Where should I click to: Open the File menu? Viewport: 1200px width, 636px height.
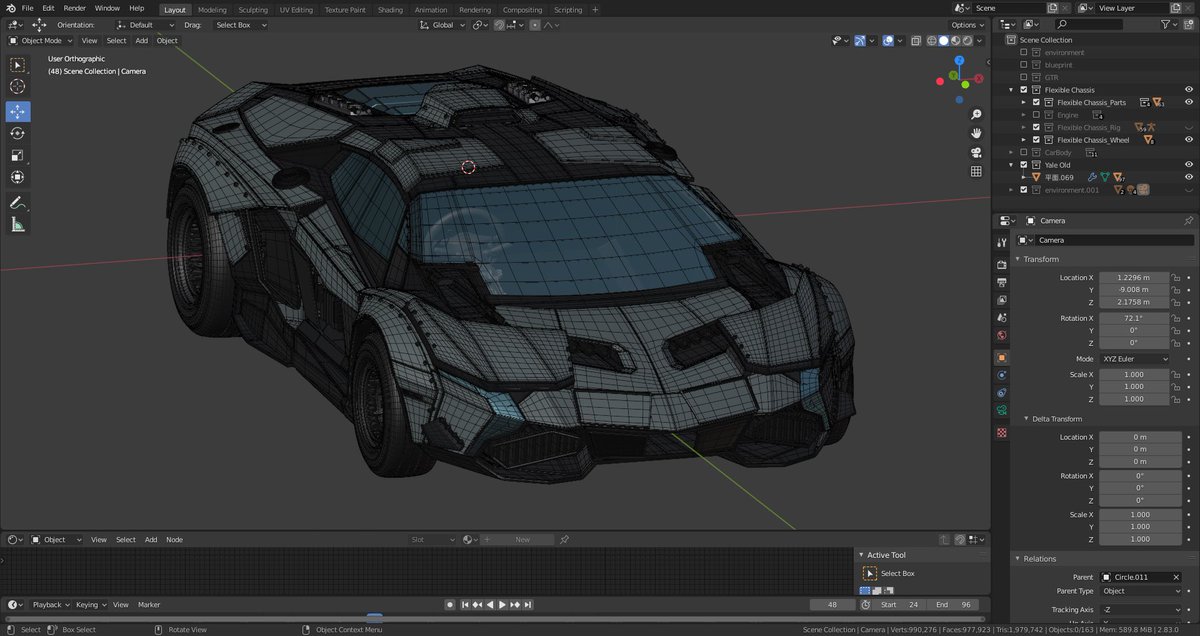click(28, 8)
